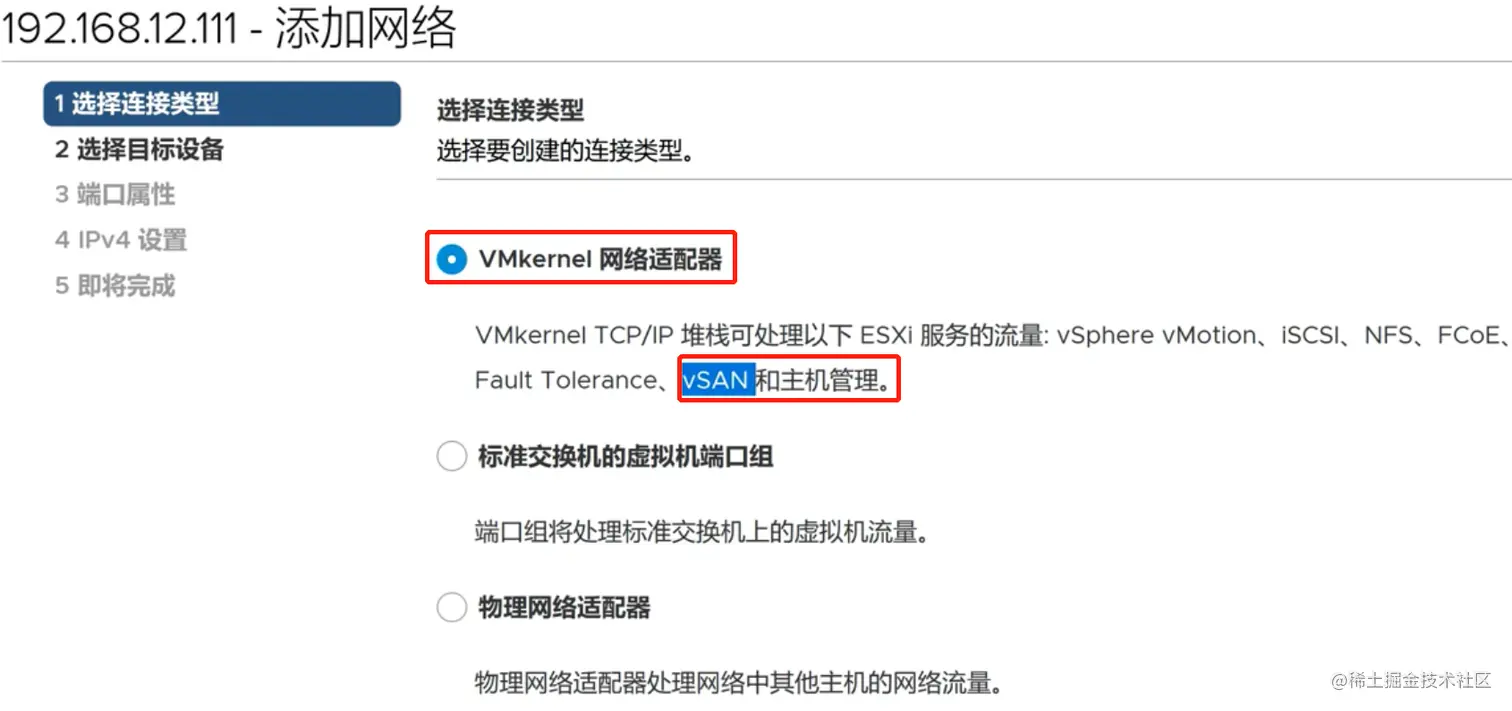The width and height of the screenshot is (1512, 711).
Task: Click the bold 选择连接类型 section heading
Action: click(x=510, y=110)
